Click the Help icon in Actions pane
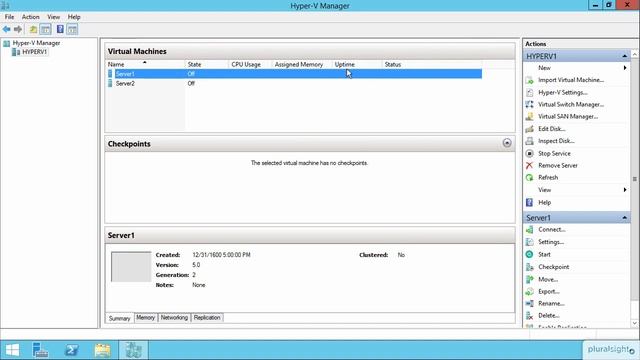This screenshot has width=640, height=360. click(529, 202)
